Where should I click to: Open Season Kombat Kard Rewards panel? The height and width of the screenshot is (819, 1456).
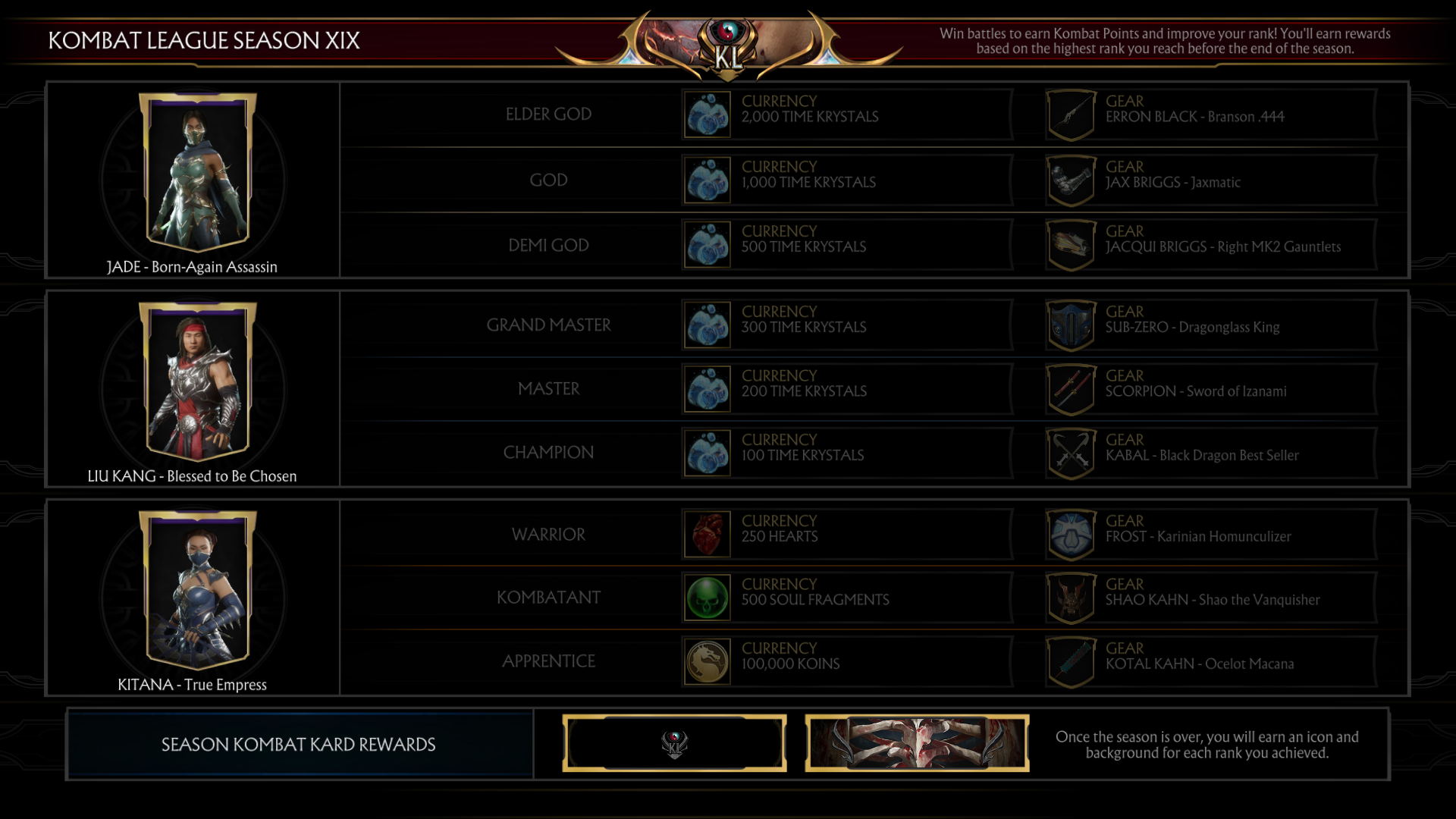300,745
